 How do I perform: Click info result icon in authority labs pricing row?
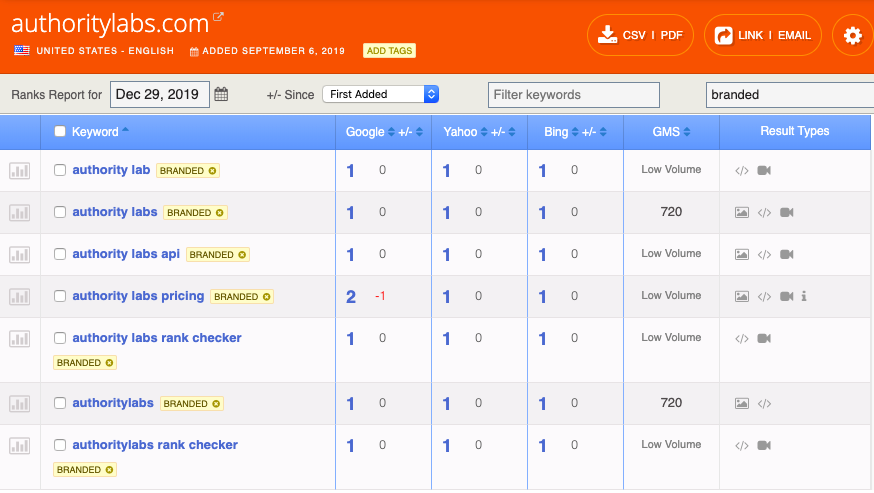pyautogui.click(x=804, y=296)
